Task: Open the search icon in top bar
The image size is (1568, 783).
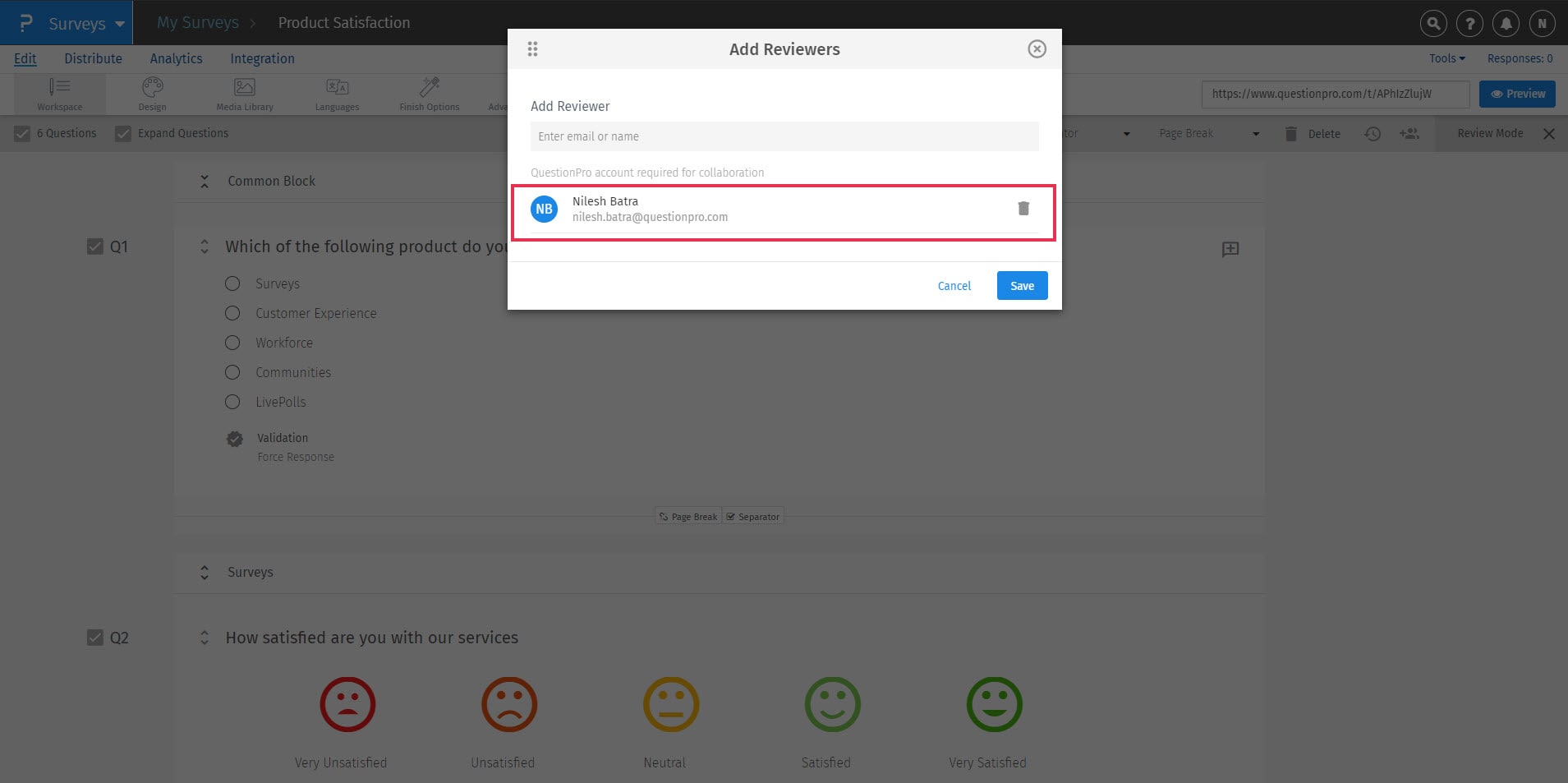Action: [1433, 23]
